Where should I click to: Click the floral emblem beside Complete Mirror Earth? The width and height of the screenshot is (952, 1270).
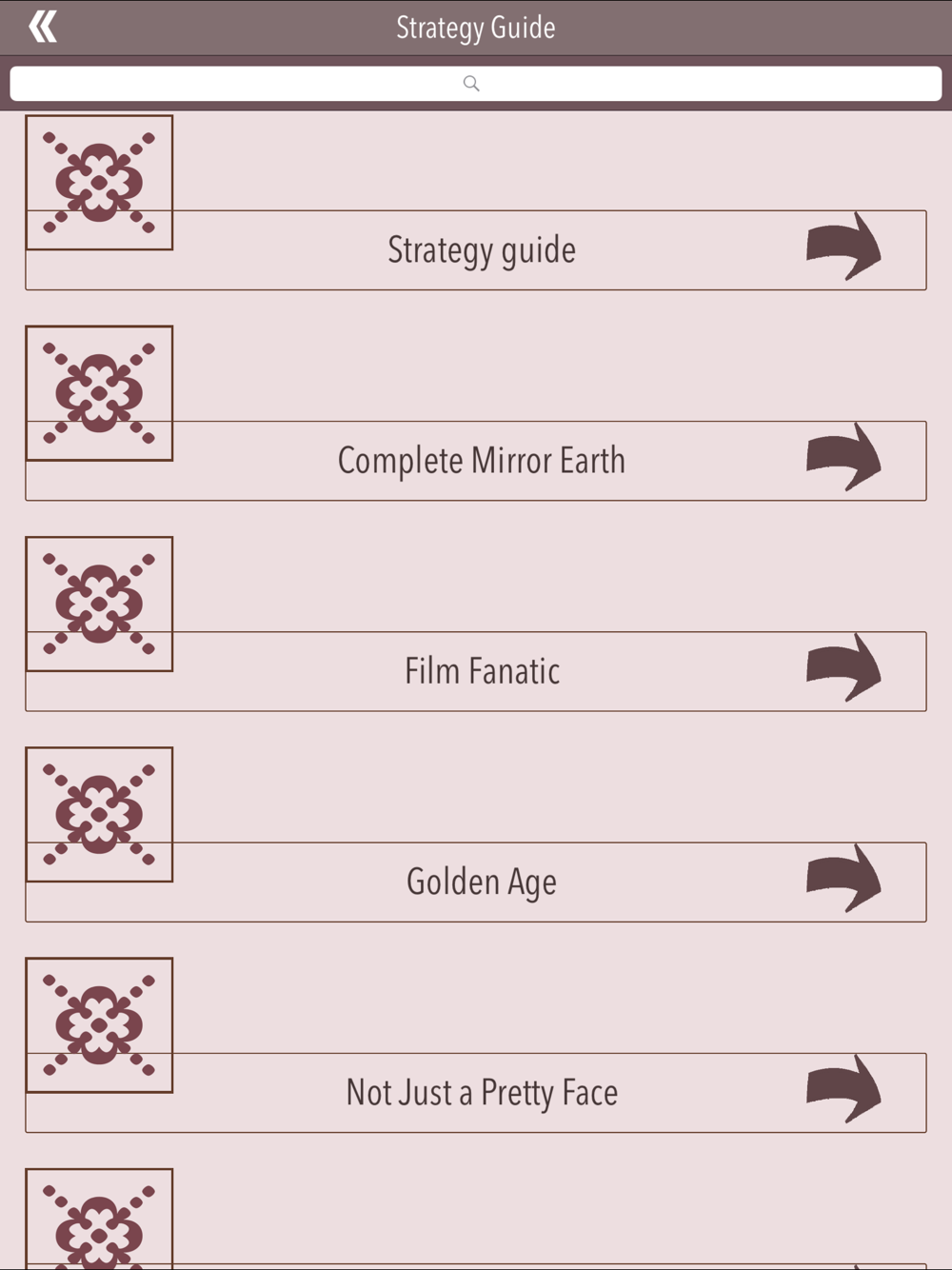coord(99,392)
